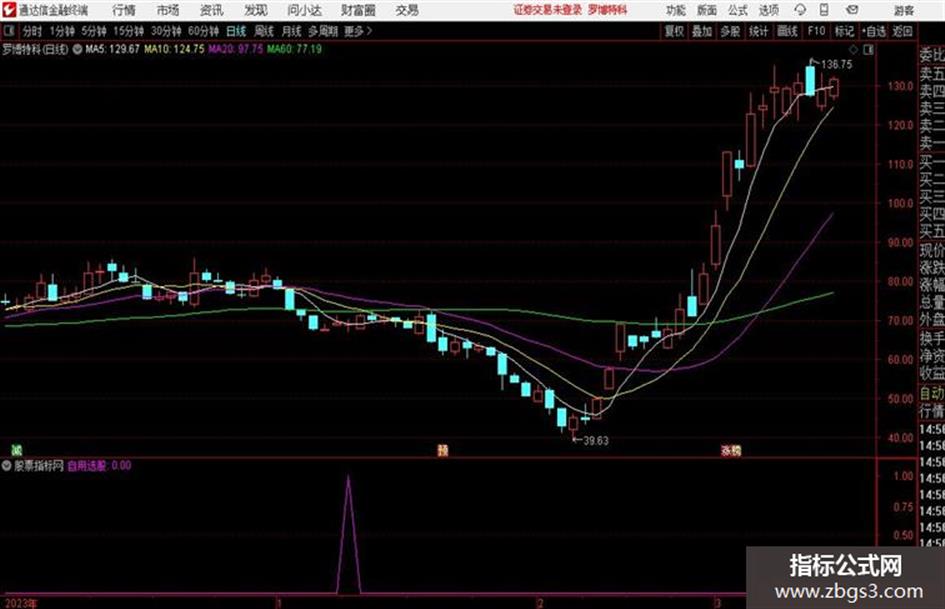Click the 返回 back button
This screenshot has width=945, height=609.
click(x=902, y=31)
